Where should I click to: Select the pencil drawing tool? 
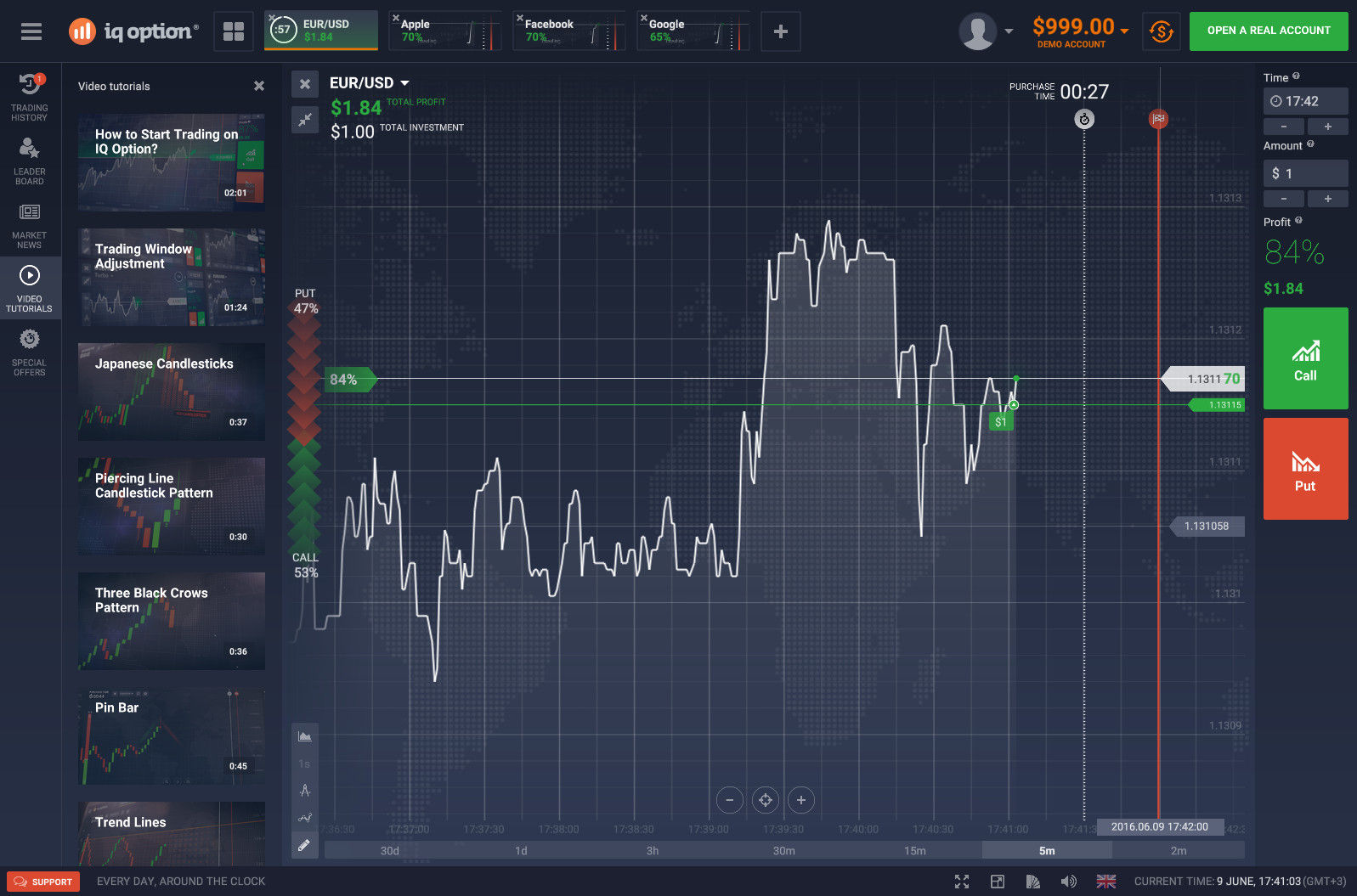point(305,845)
